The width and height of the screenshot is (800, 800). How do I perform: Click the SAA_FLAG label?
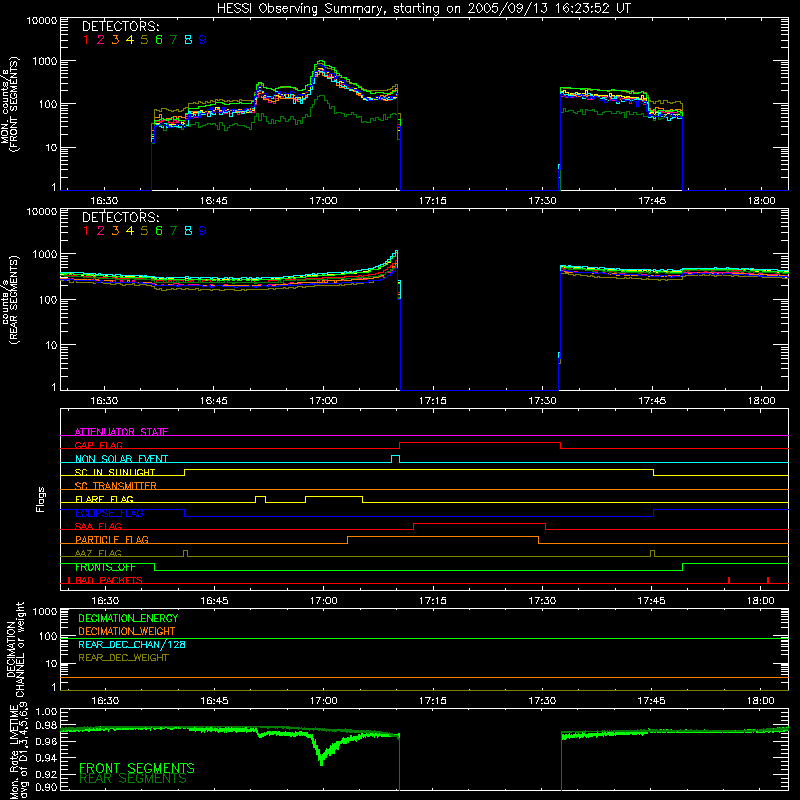point(98,526)
